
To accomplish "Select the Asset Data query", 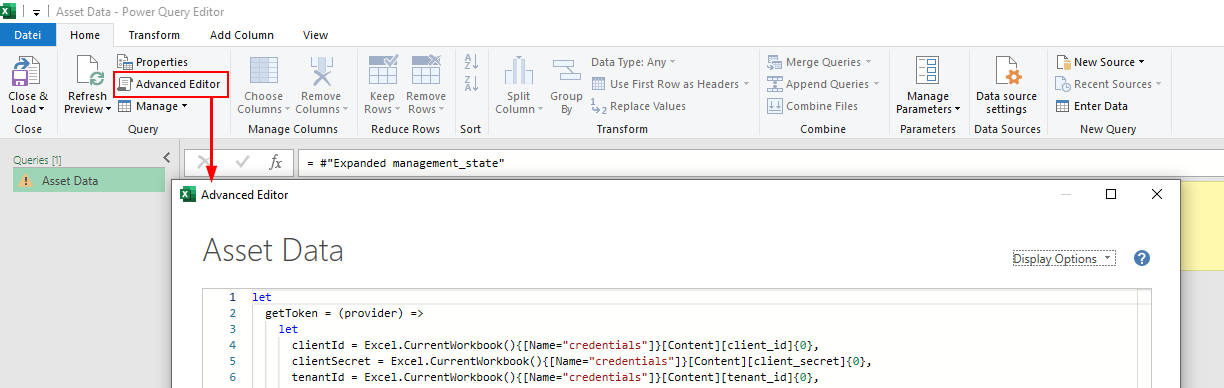I will [88, 181].
